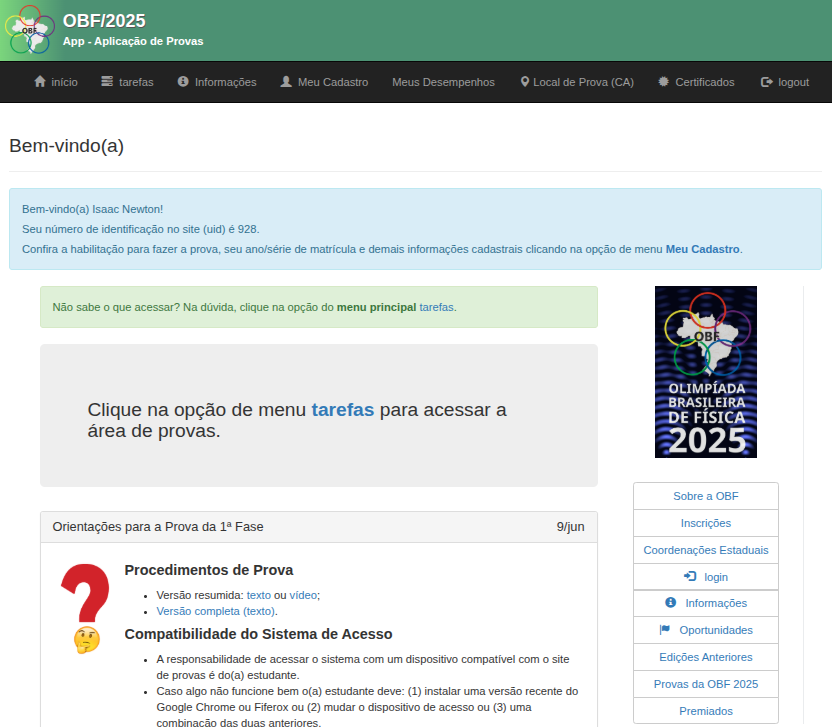Click the logout arrow icon
Screen dimensions: 832x727
click(767, 82)
